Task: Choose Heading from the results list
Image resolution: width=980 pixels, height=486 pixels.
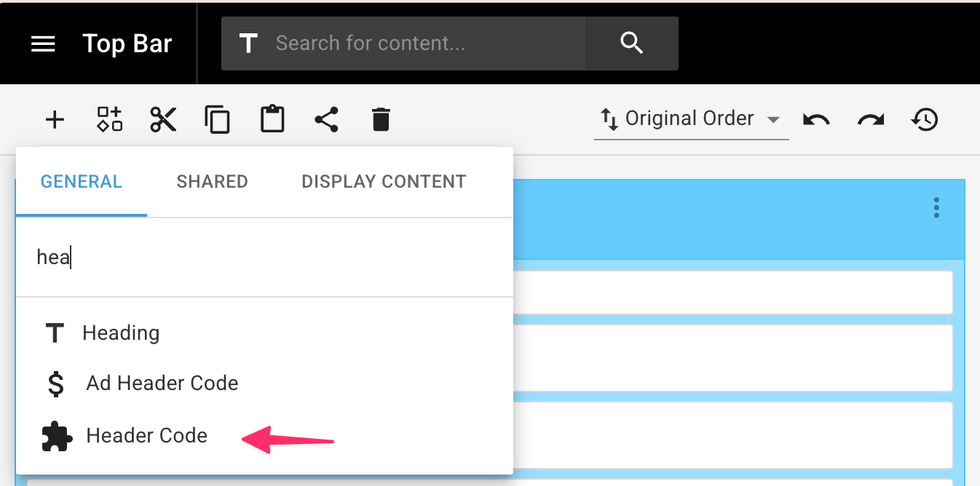Action: [120, 333]
